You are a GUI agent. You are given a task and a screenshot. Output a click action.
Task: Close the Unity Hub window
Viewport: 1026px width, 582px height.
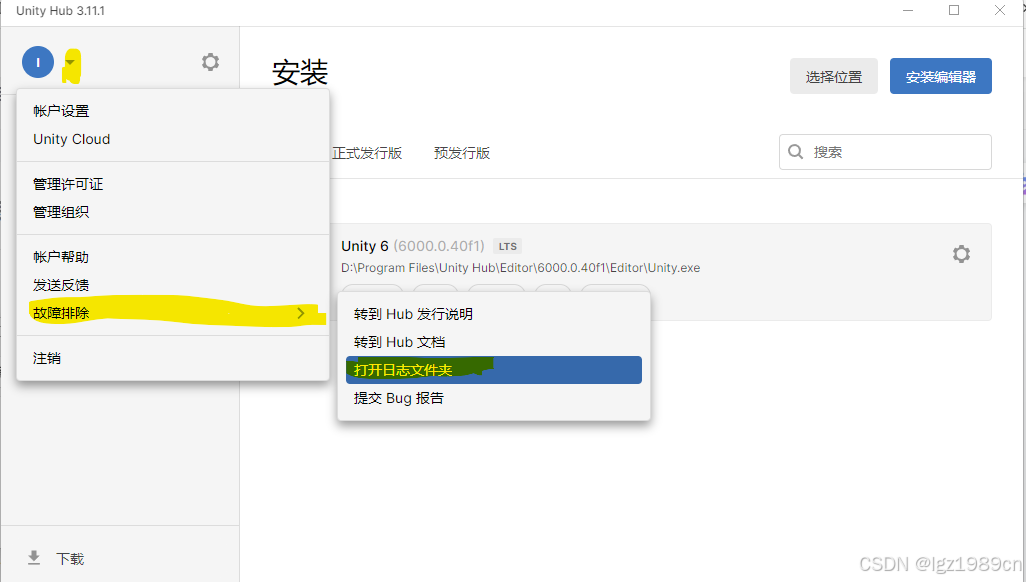(1000, 10)
